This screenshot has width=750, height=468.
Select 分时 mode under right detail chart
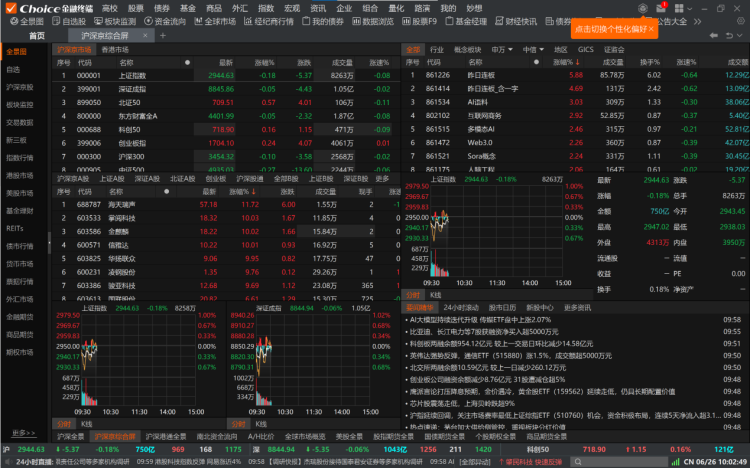point(413,295)
